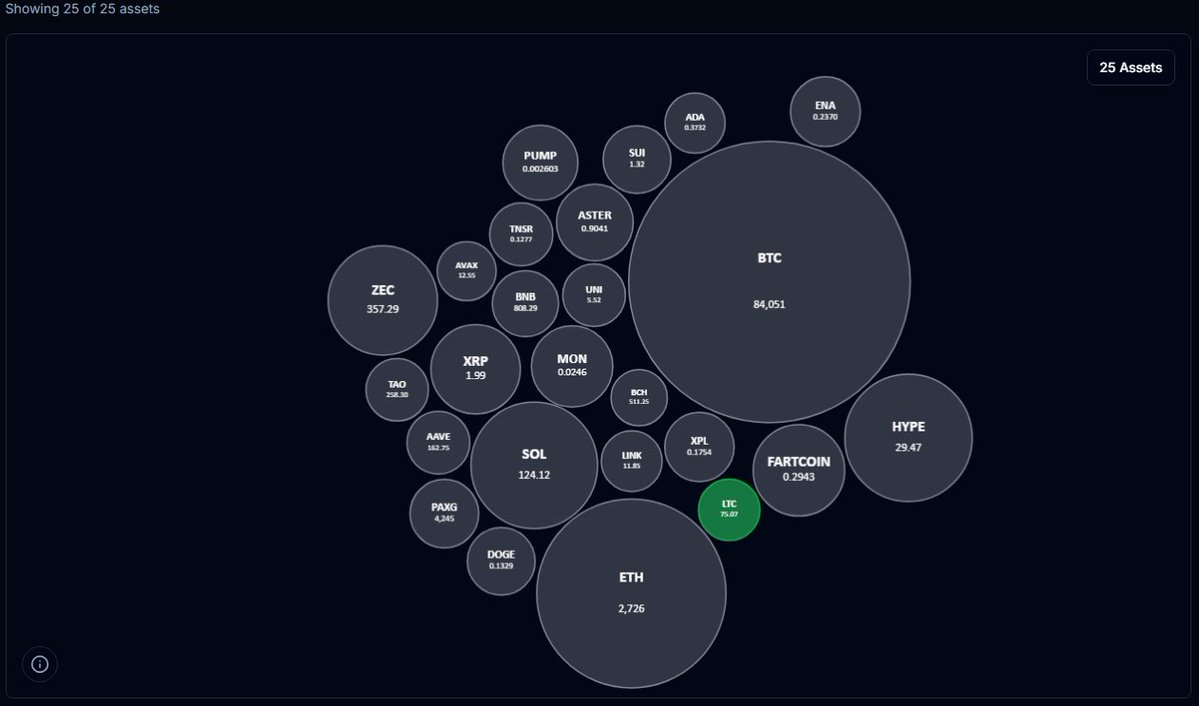This screenshot has width=1199, height=706.
Task: Select the XRP bubble
Action: click(476, 369)
